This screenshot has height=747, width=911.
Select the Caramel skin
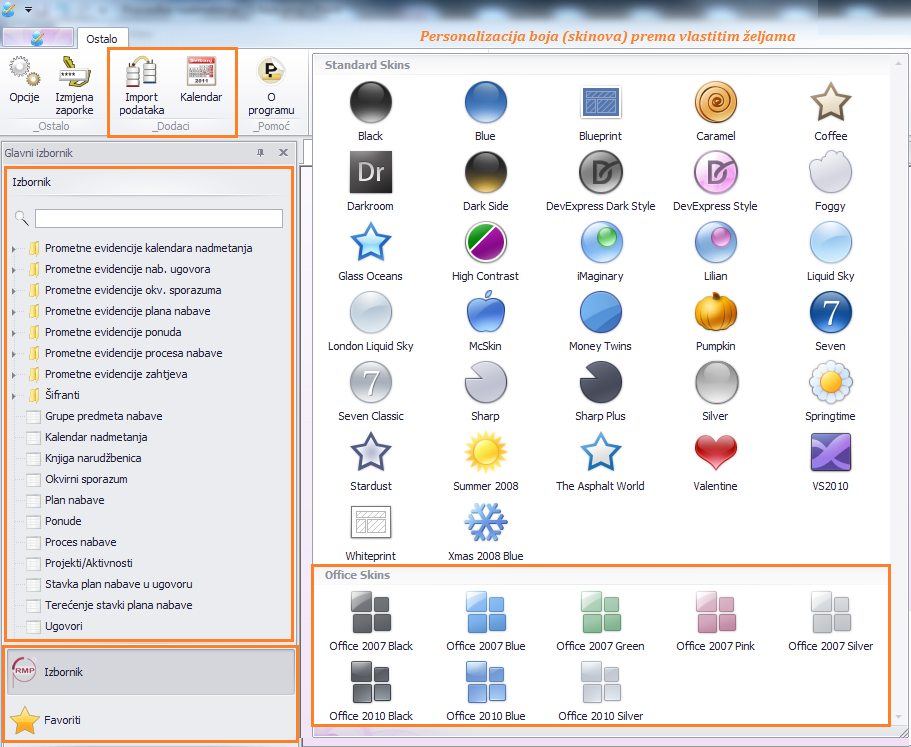[x=715, y=112]
